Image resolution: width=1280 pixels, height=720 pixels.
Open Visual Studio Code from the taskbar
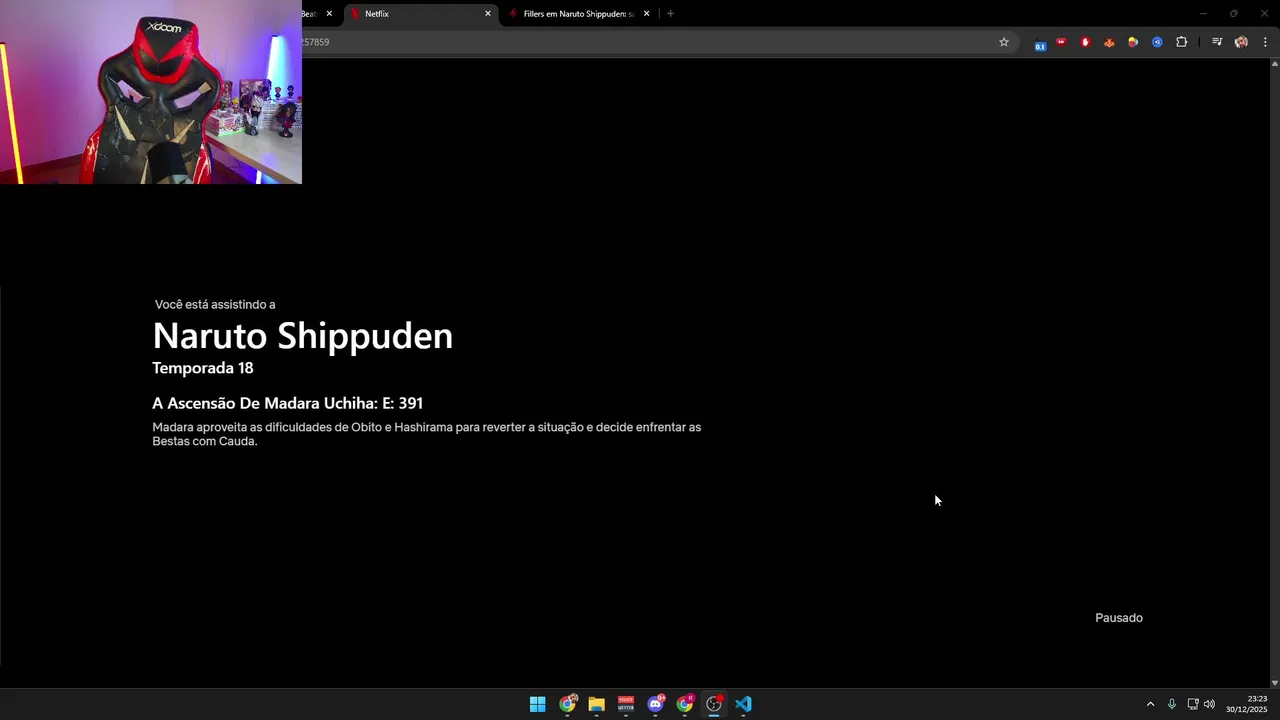[743, 704]
